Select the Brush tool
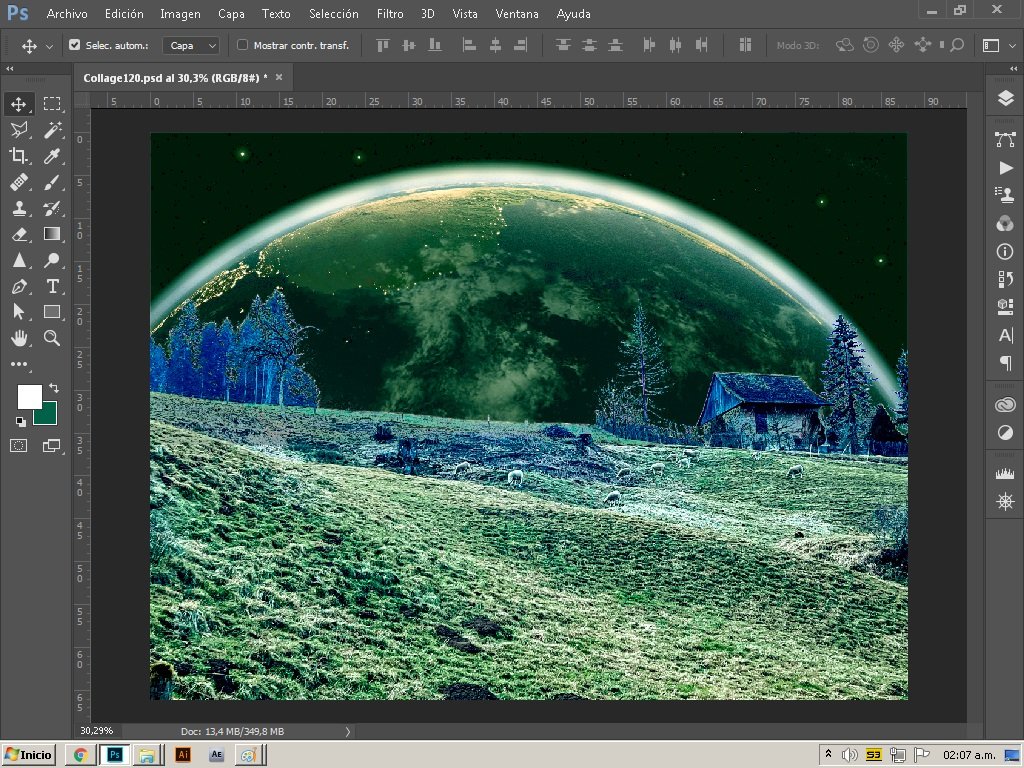The height and width of the screenshot is (768, 1024). pyautogui.click(x=52, y=182)
